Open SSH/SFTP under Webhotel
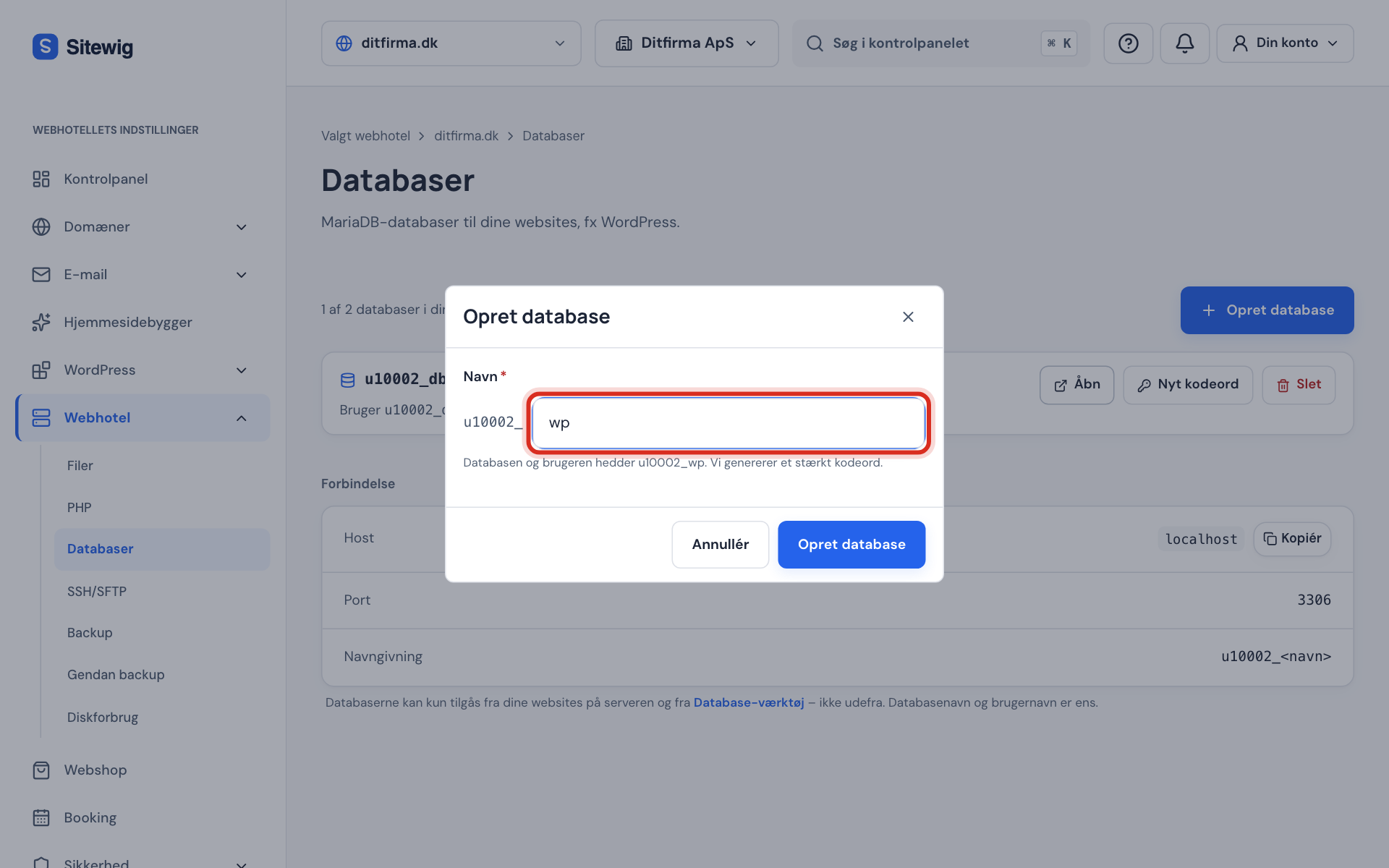This screenshot has width=1389, height=868. point(162,591)
